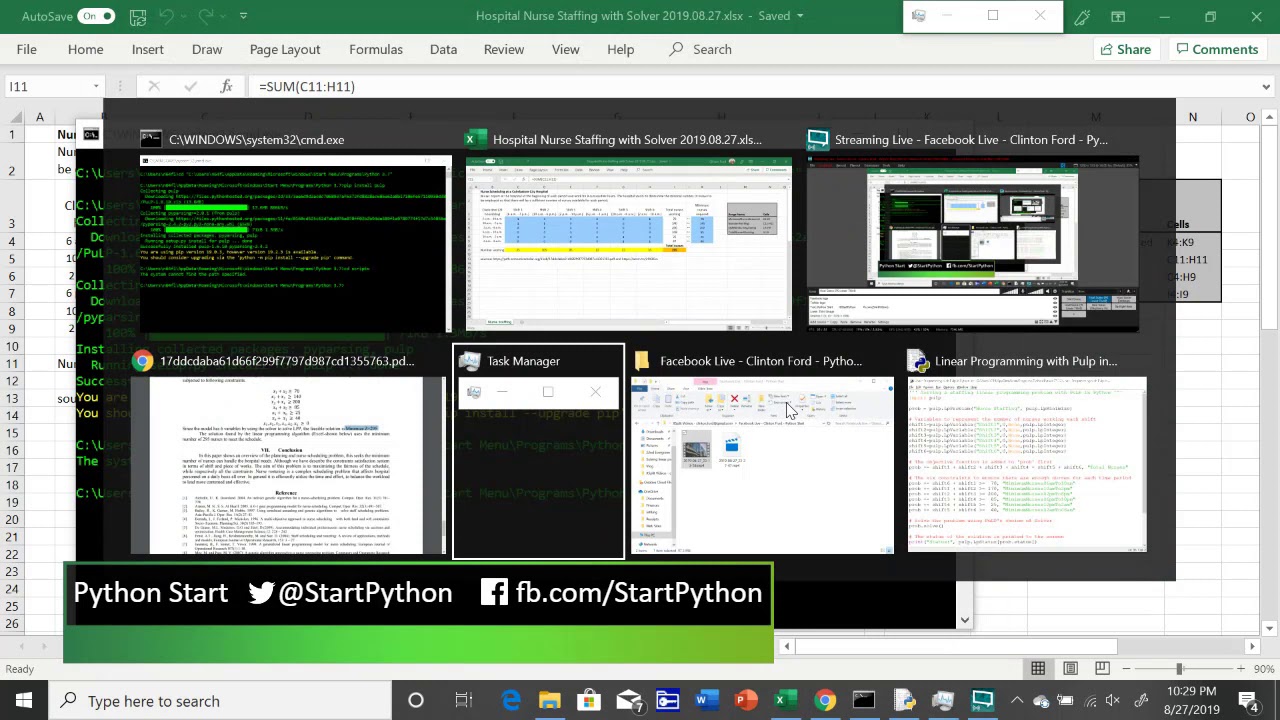Click the Insert Function fx icon
1280x720 pixels.
[226, 86]
